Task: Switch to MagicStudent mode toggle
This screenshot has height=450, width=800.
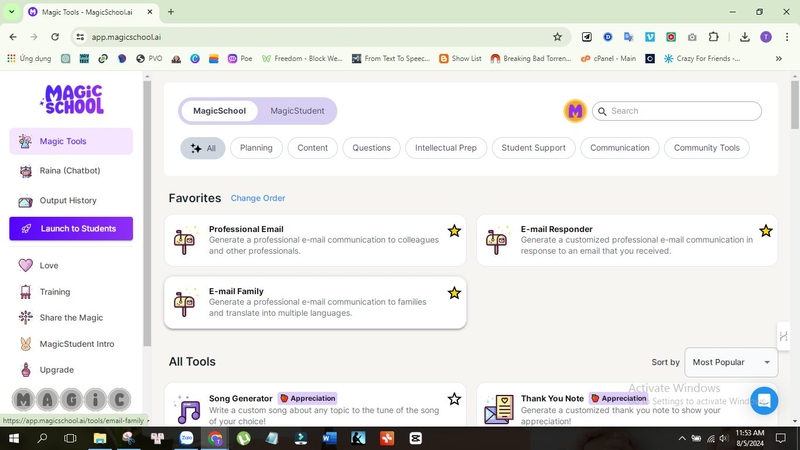Action: tap(297, 111)
